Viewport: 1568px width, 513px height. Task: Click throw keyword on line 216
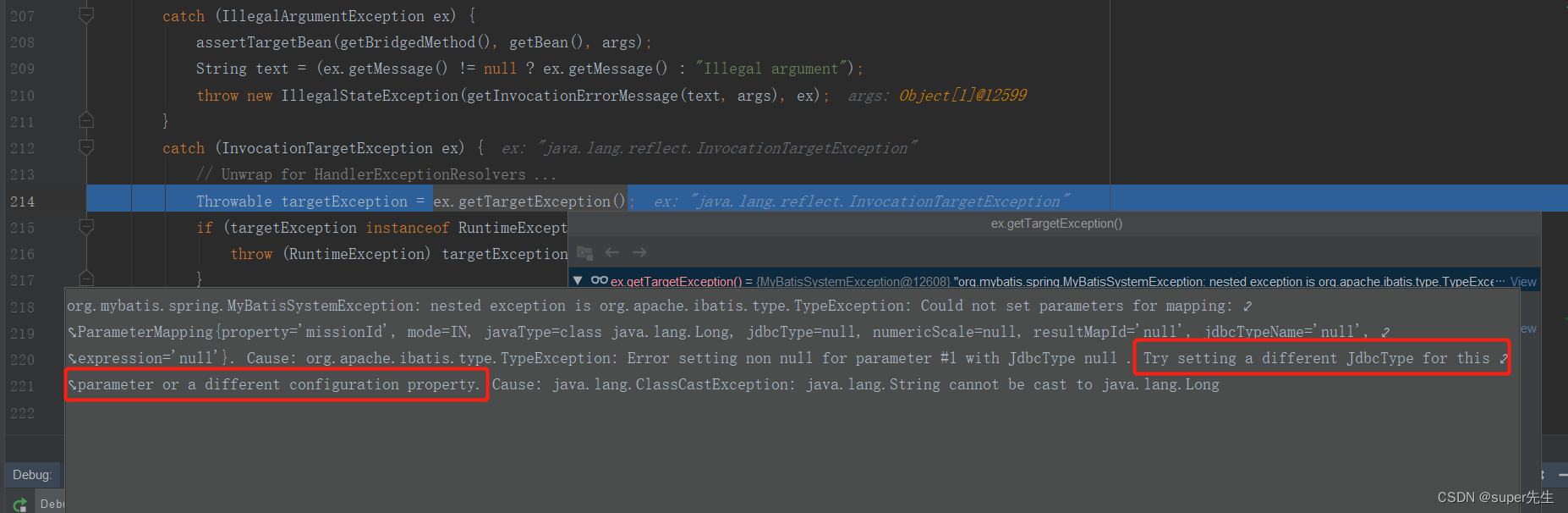(x=251, y=254)
